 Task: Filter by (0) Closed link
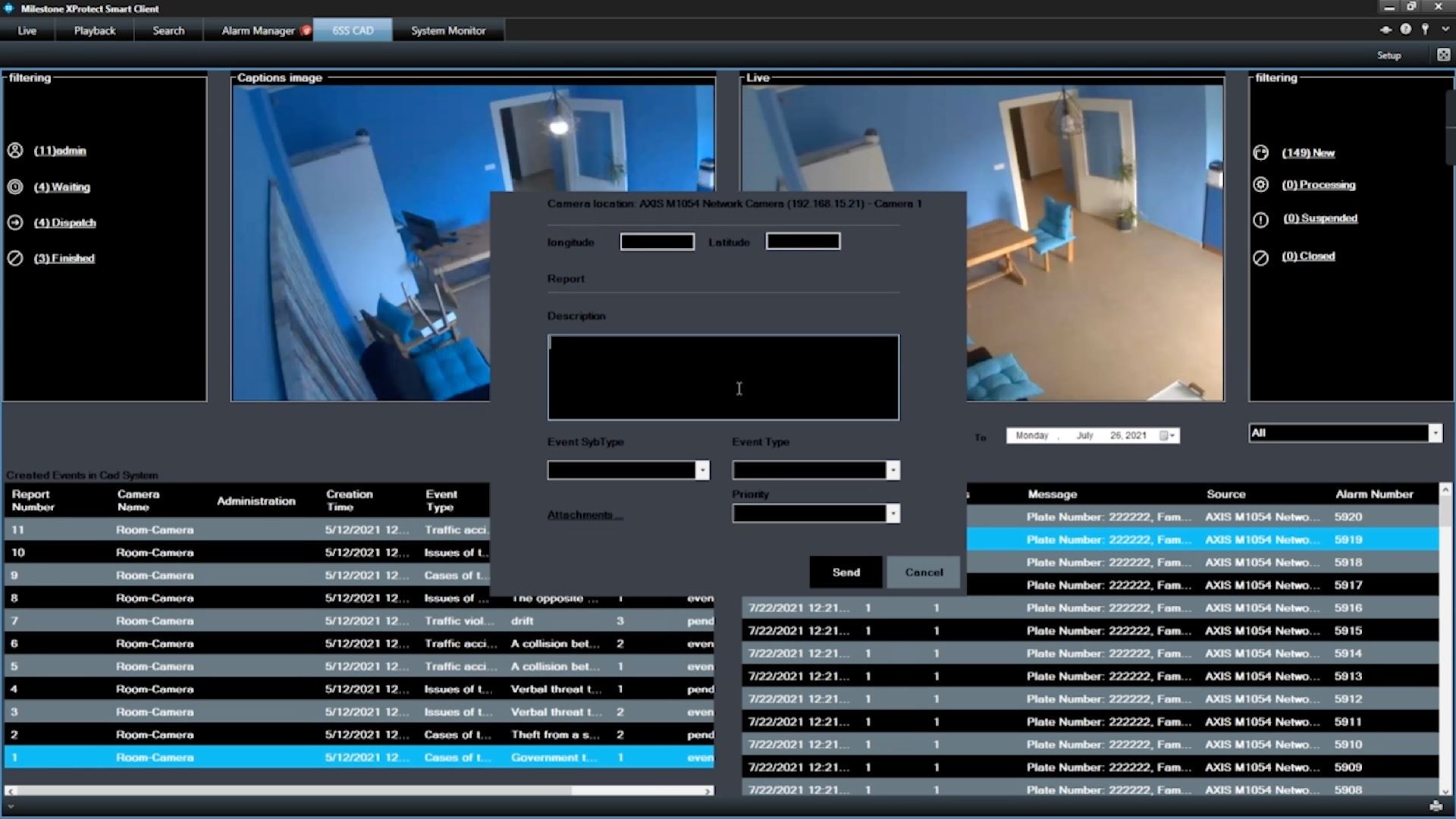1308,256
